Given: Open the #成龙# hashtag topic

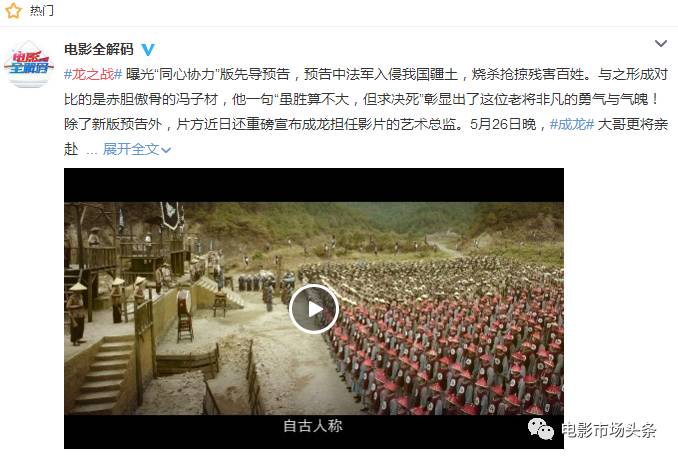Looking at the screenshot, I should point(572,125).
